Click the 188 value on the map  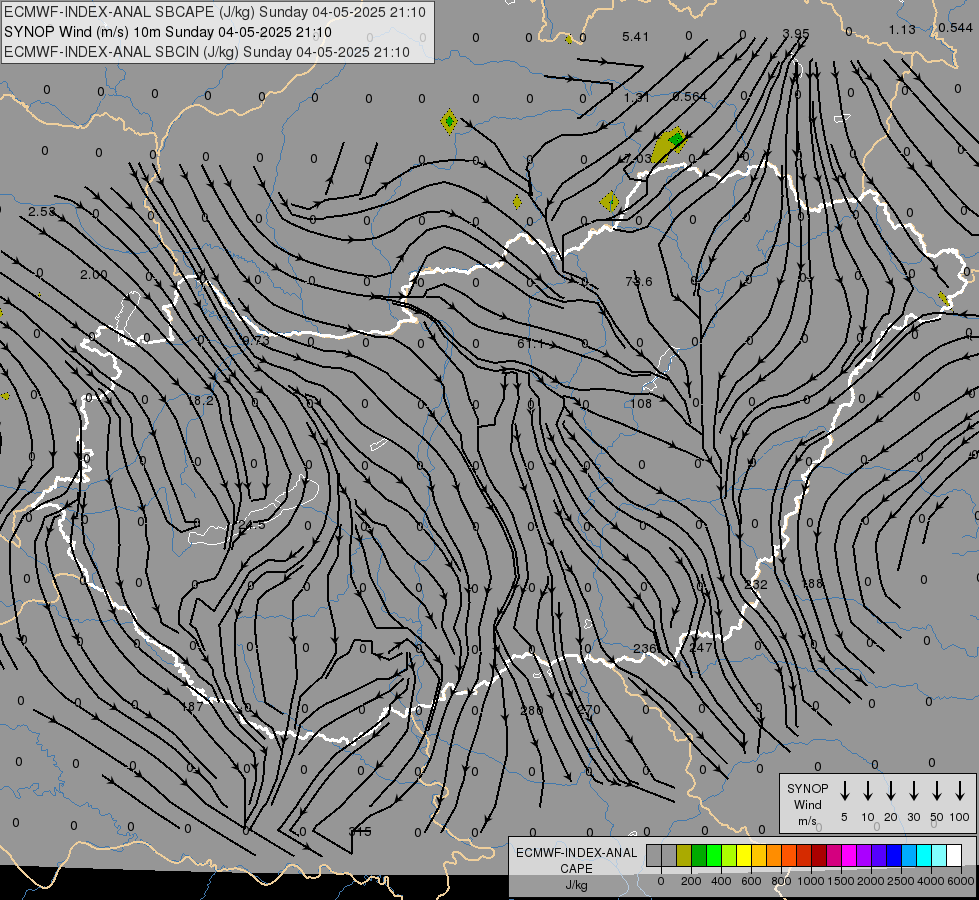point(812,583)
